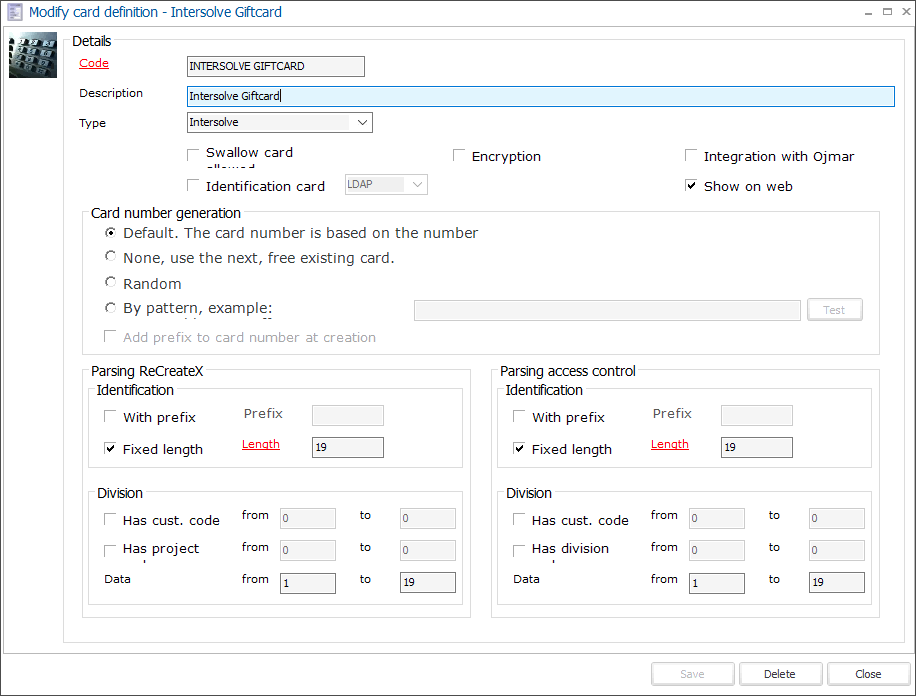Click the Delete button
Image resolution: width=916 pixels, height=696 pixels.
pos(780,674)
